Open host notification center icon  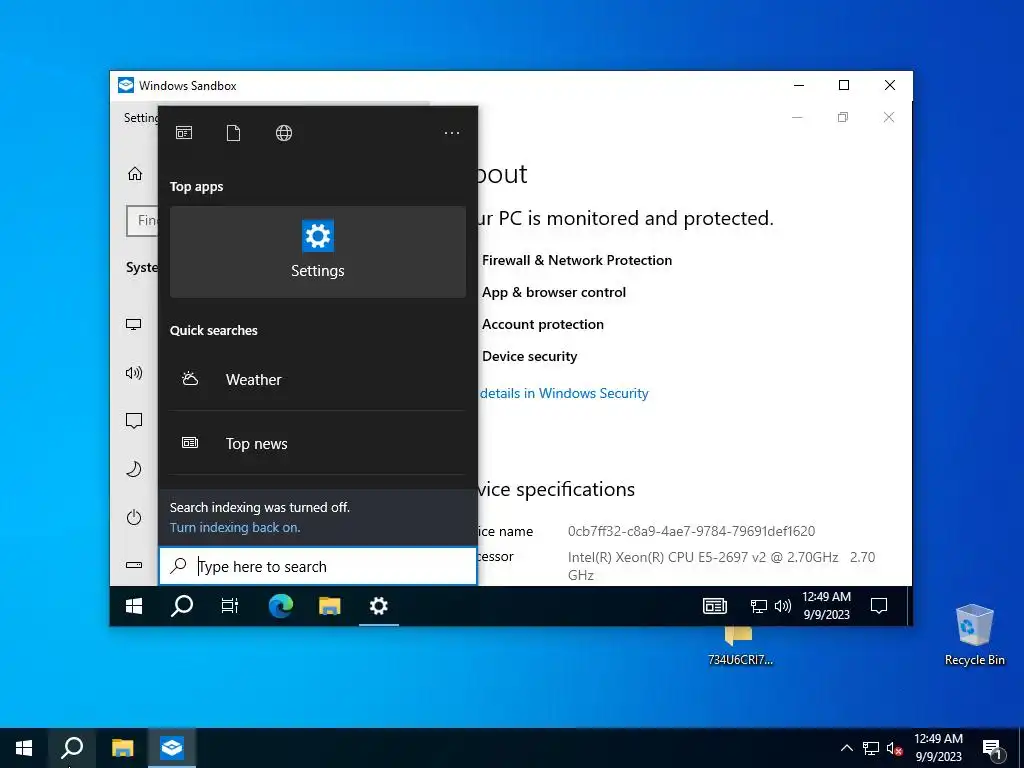[x=991, y=748]
